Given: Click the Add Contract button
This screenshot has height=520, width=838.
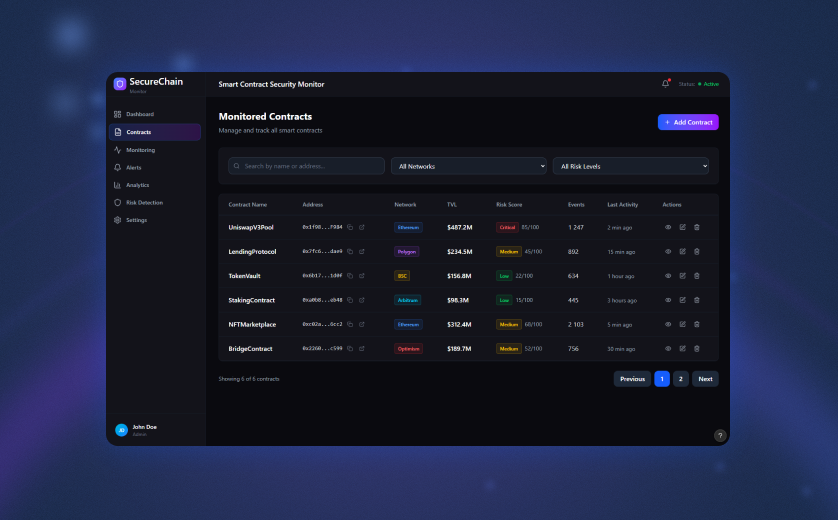Looking at the screenshot, I should point(688,122).
